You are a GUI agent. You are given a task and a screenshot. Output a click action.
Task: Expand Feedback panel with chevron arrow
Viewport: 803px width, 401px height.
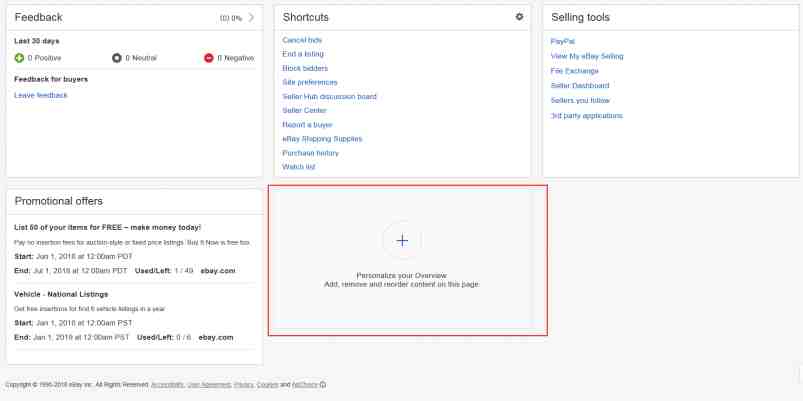pos(251,17)
